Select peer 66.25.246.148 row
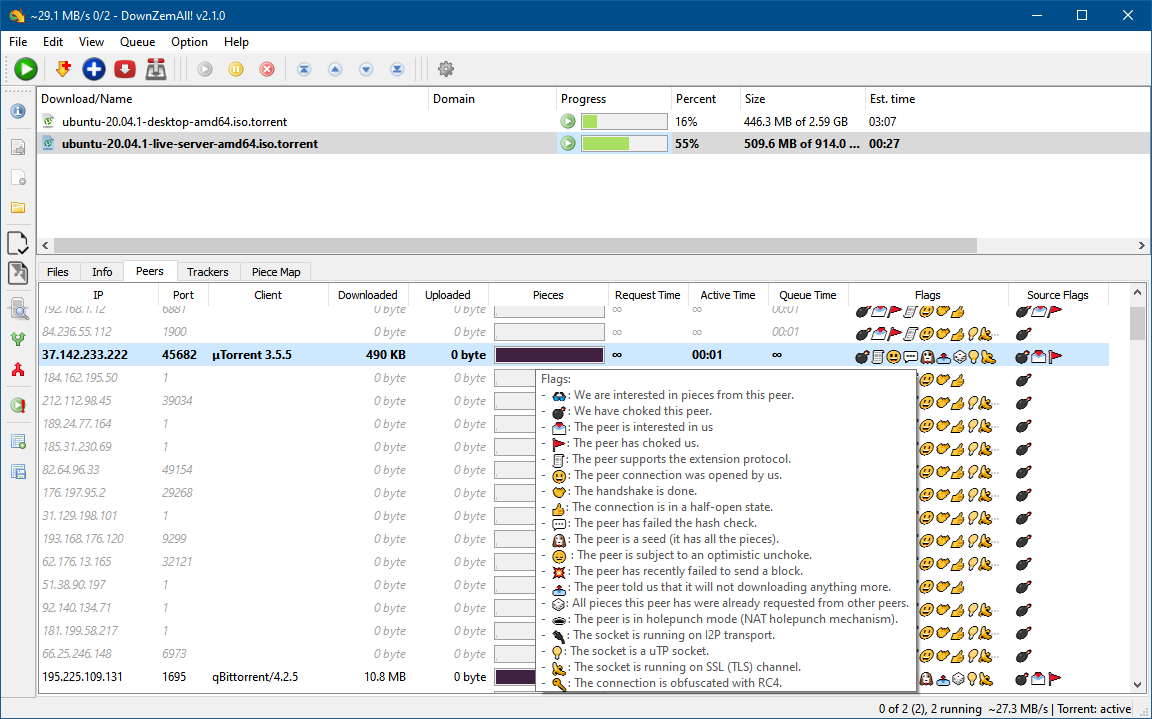The image size is (1152, 719). pos(573,654)
